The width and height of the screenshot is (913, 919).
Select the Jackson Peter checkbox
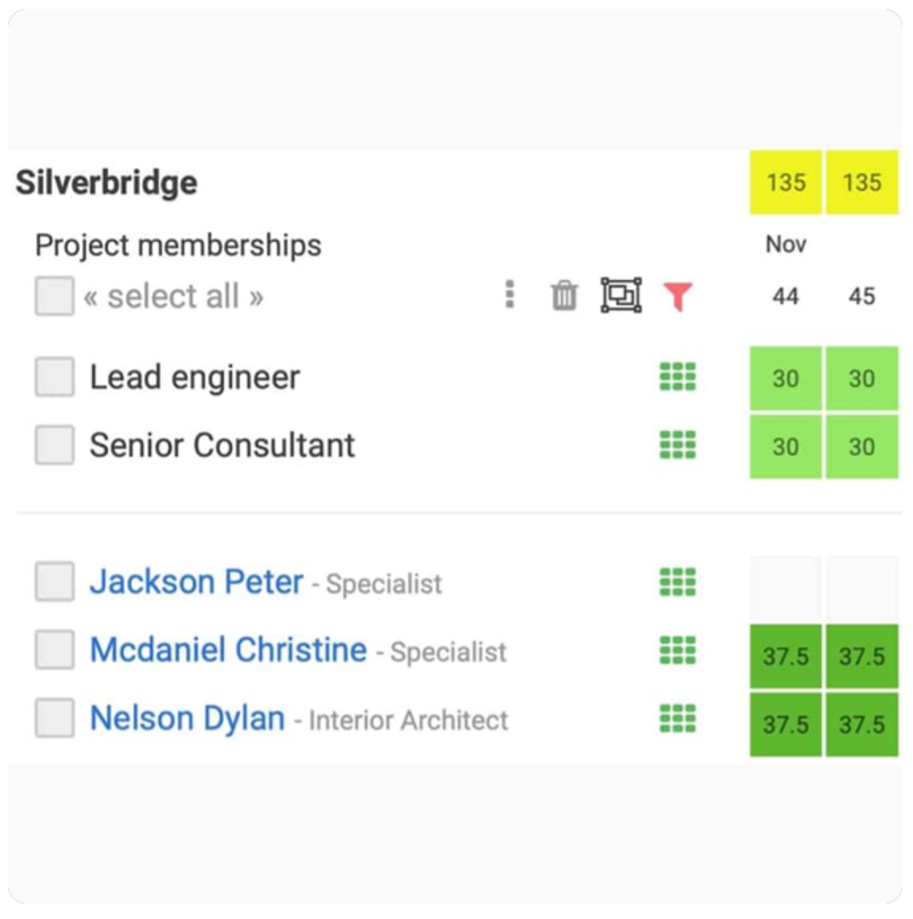(54, 581)
